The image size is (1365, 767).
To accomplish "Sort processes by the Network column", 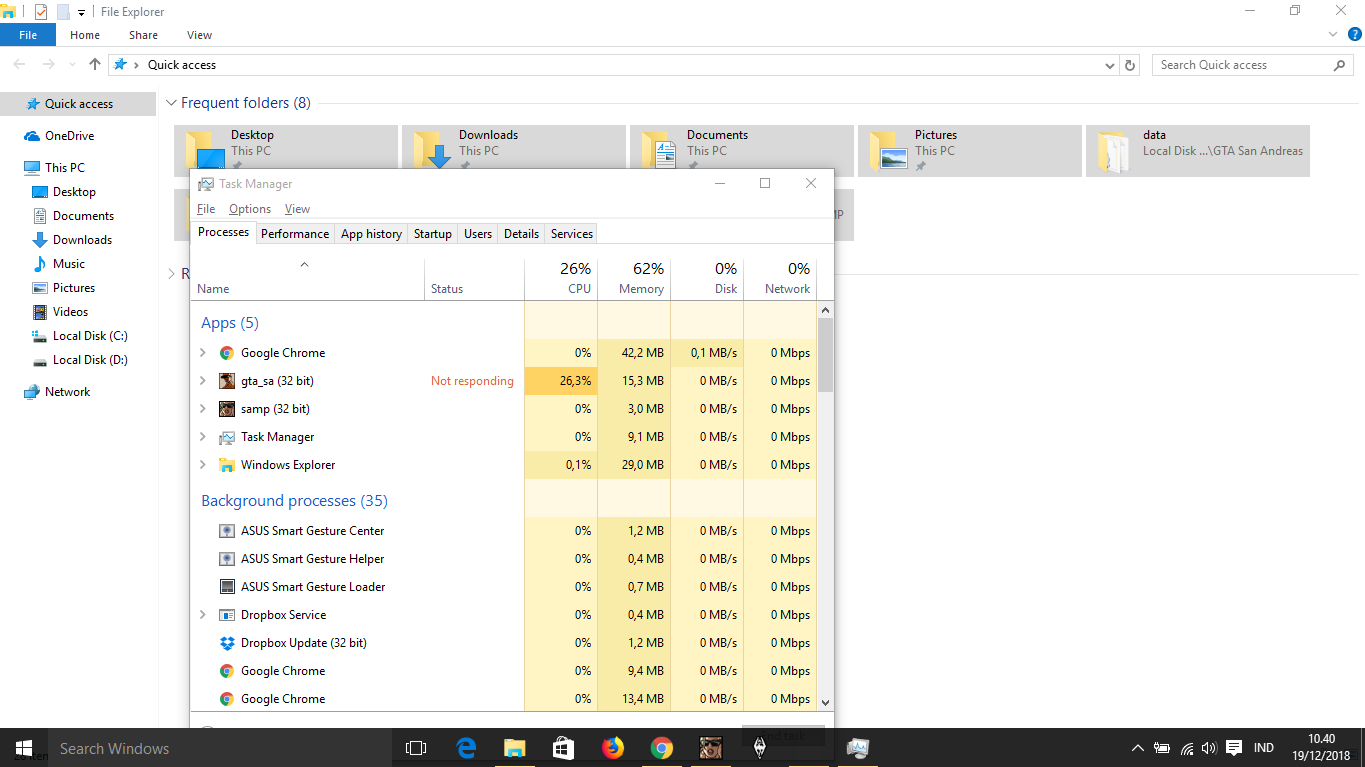I will tap(780, 278).
